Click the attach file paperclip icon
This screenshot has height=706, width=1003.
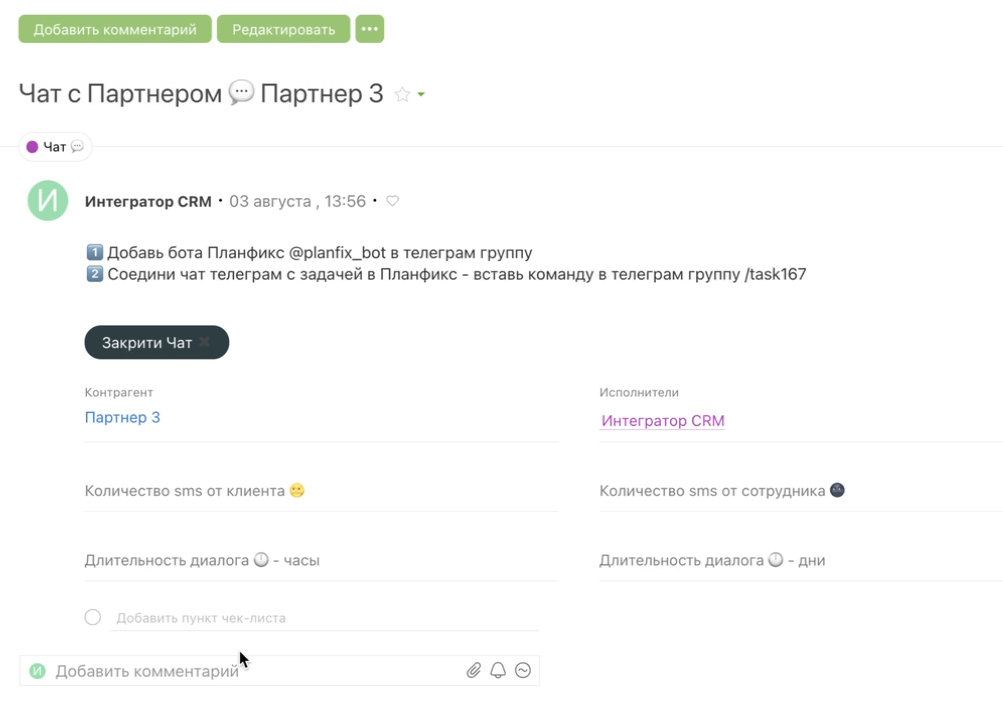[474, 671]
